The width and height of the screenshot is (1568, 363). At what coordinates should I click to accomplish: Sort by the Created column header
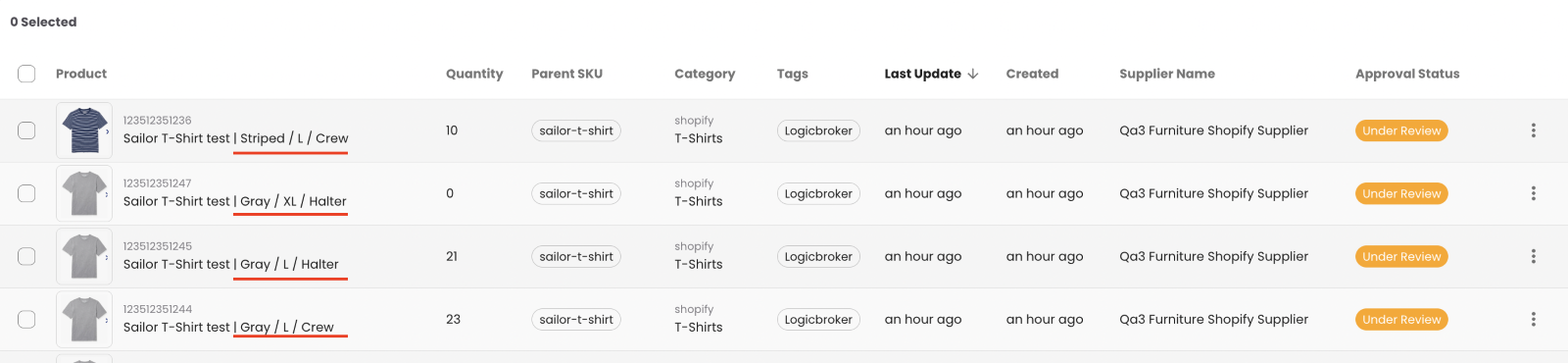[1032, 74]
